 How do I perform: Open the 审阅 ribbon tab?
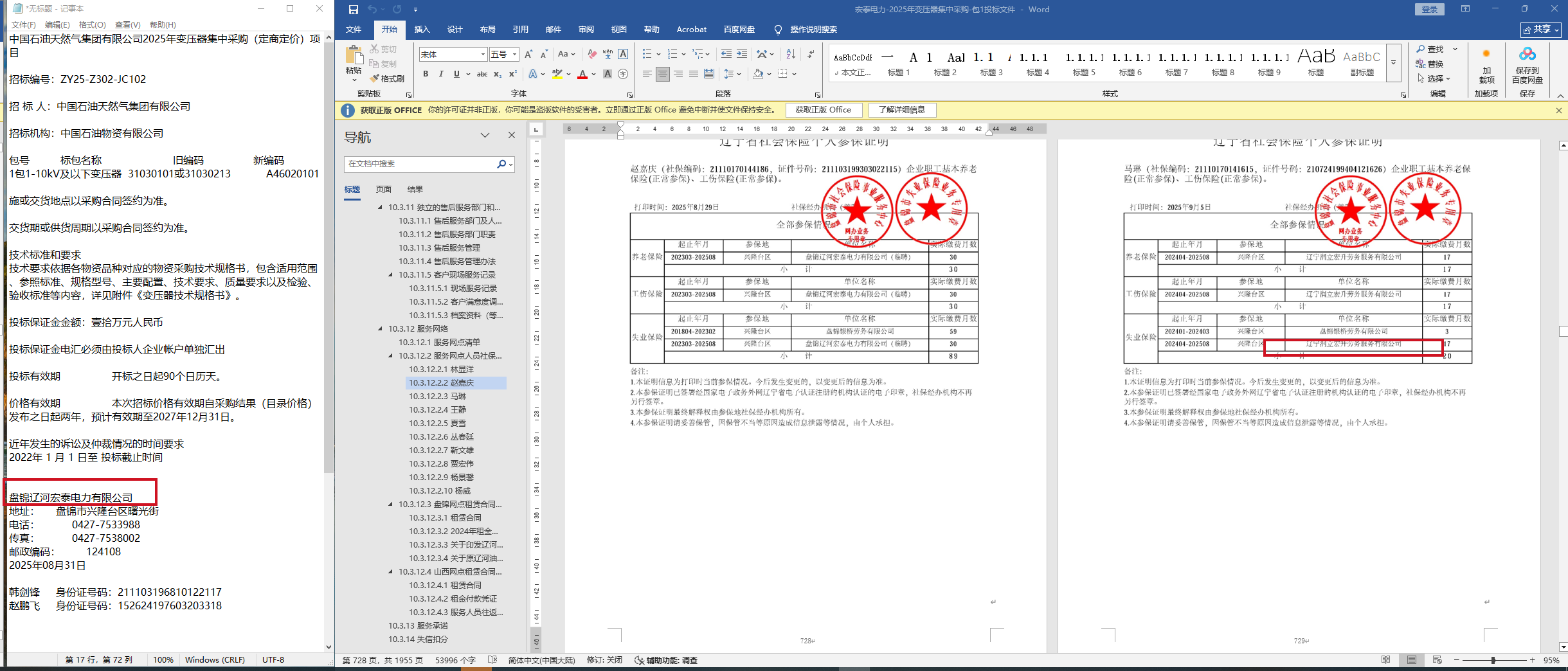tap(586, 29)
